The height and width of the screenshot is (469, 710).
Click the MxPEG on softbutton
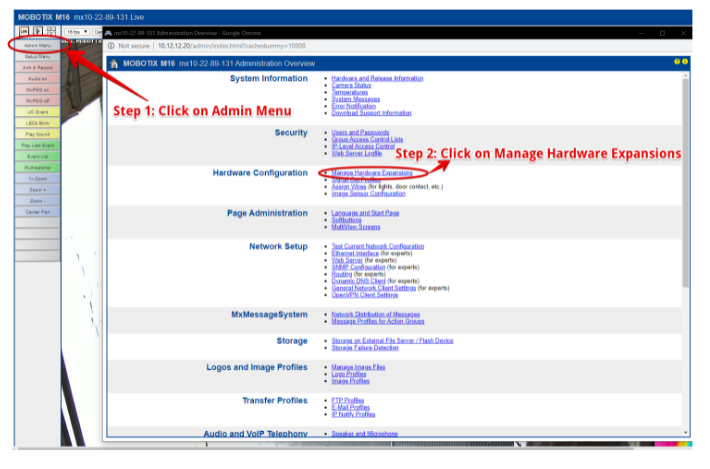pyautogui.click(x=38, y=90)
